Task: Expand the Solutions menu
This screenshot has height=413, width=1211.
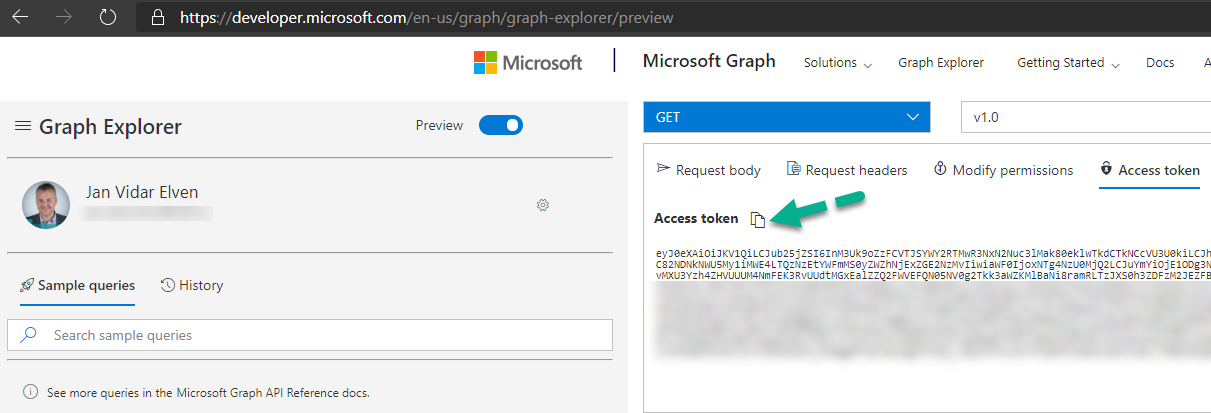Action: pos(838,63)
